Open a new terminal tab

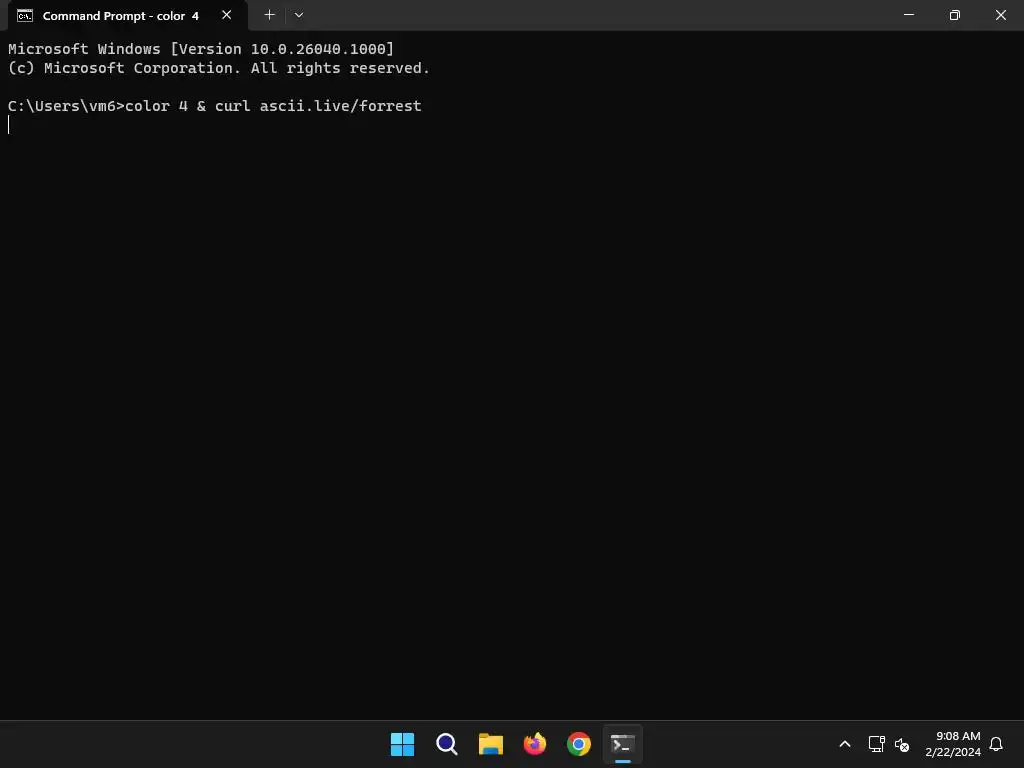coord(269,15)
